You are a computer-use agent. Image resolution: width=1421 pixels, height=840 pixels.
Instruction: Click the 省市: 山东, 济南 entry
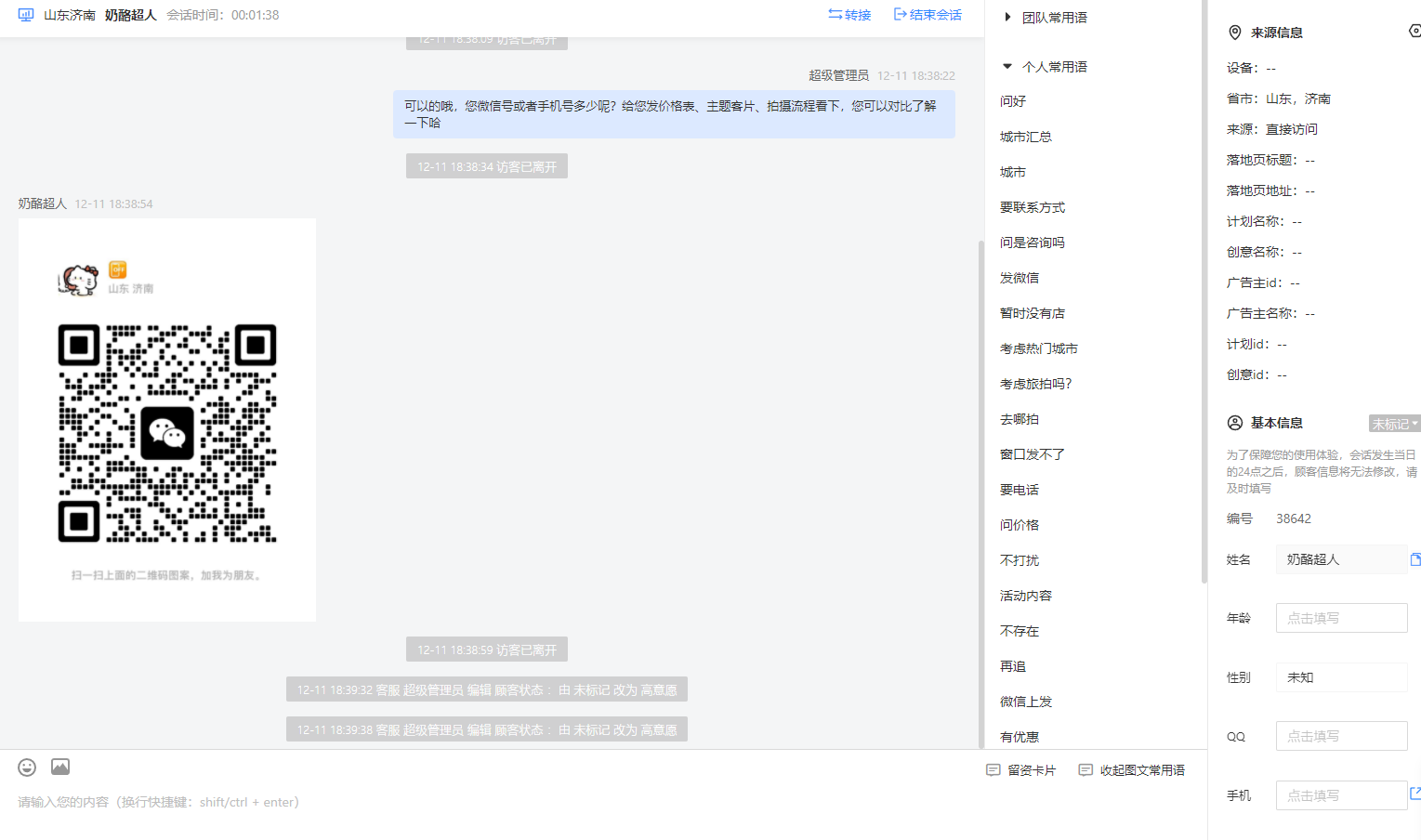click(1279, 98)
